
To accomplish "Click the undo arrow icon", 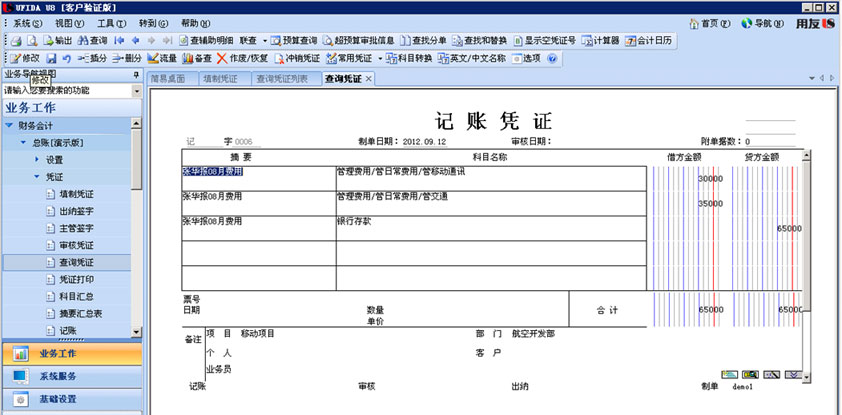I will pos(67,59).
